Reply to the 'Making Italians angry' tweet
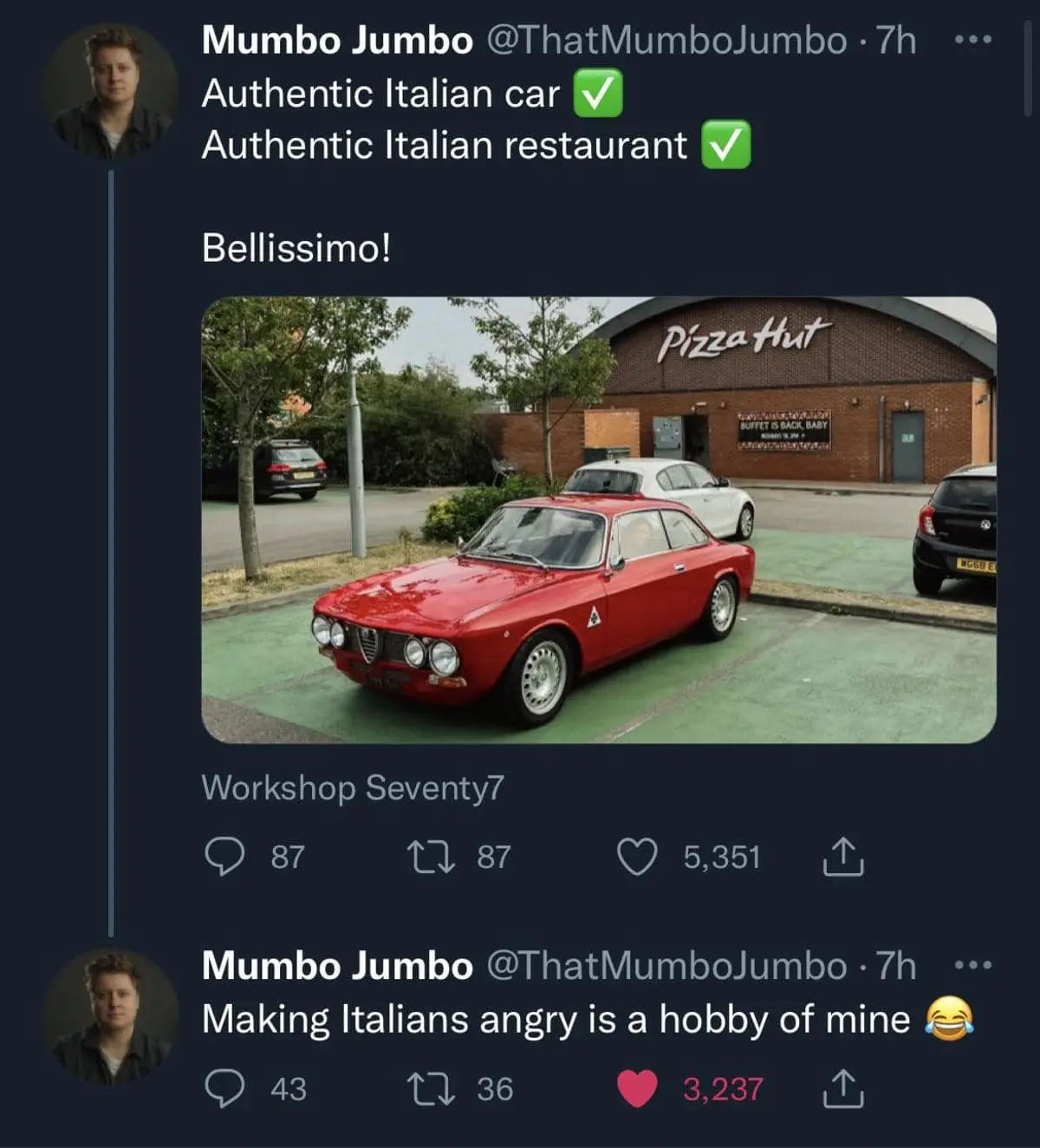The width and height of the screenshot is (1040, 1148). [224, 1089]
